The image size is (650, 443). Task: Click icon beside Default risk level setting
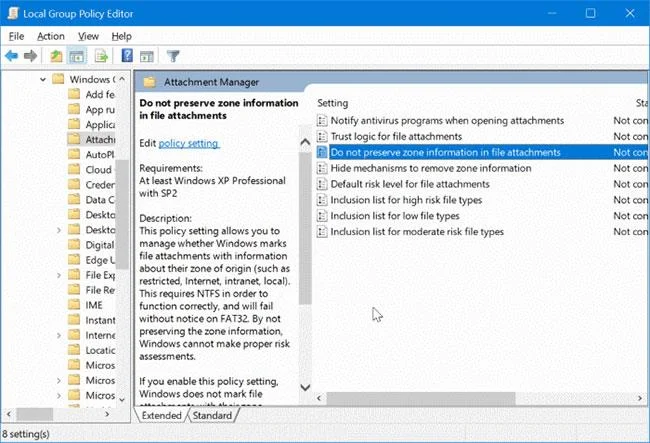click(x=322, y=184)
